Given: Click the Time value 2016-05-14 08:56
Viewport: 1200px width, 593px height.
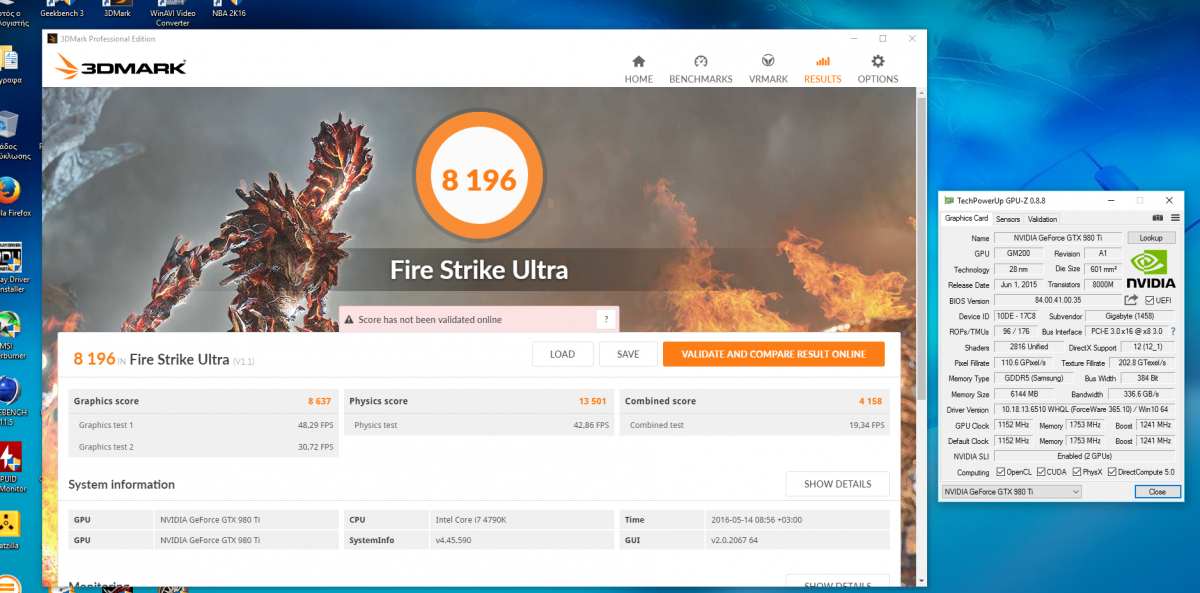Looking at the screenshot, I should pos(755,520).
